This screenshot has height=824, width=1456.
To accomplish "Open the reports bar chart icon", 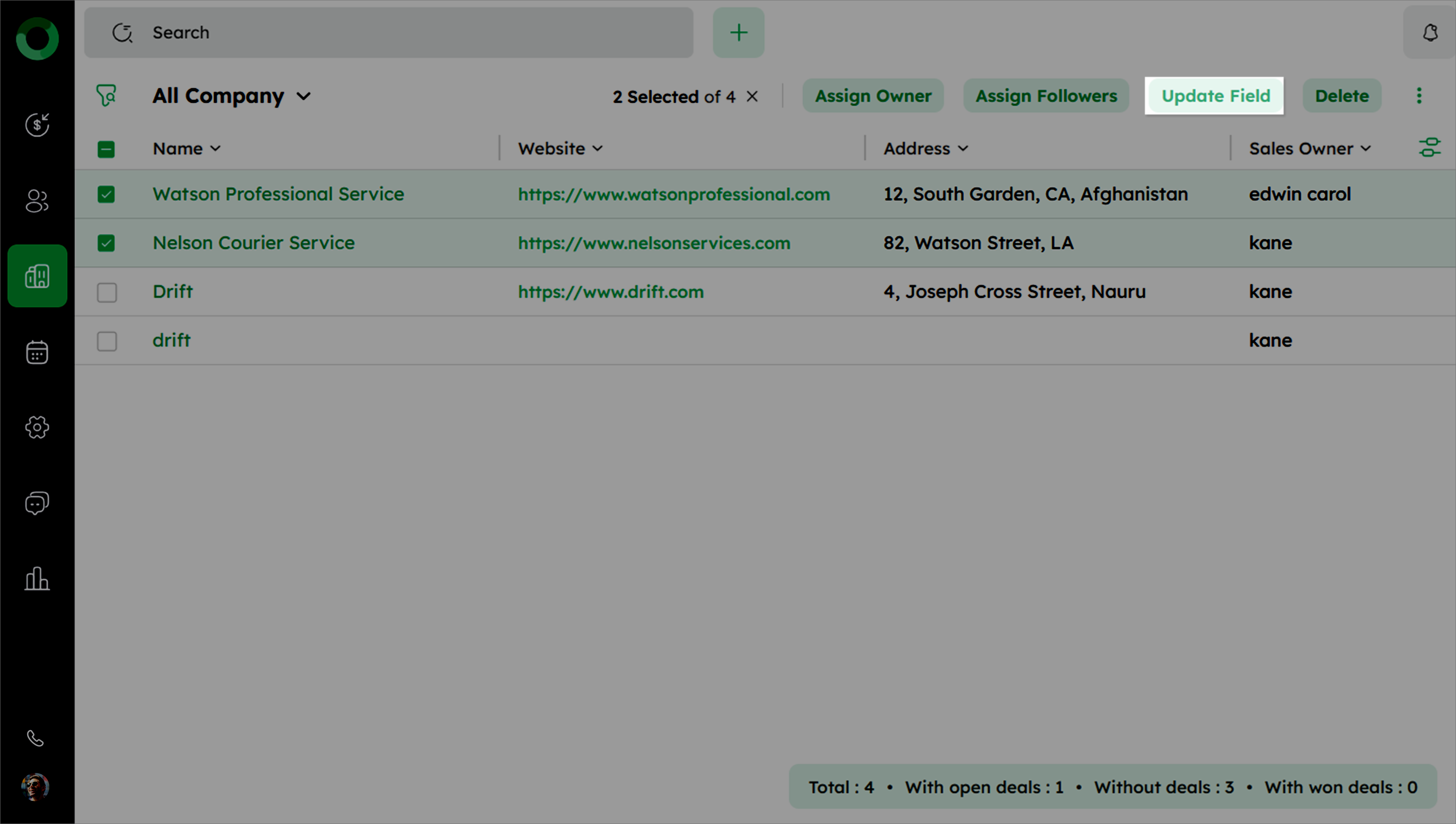I will [37, 578].
